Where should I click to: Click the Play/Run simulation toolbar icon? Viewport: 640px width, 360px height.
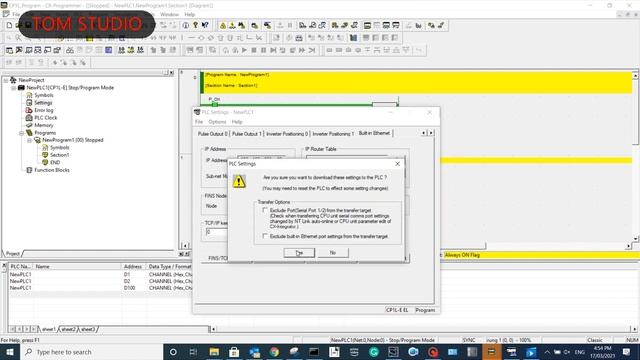[x=244, y=50]
